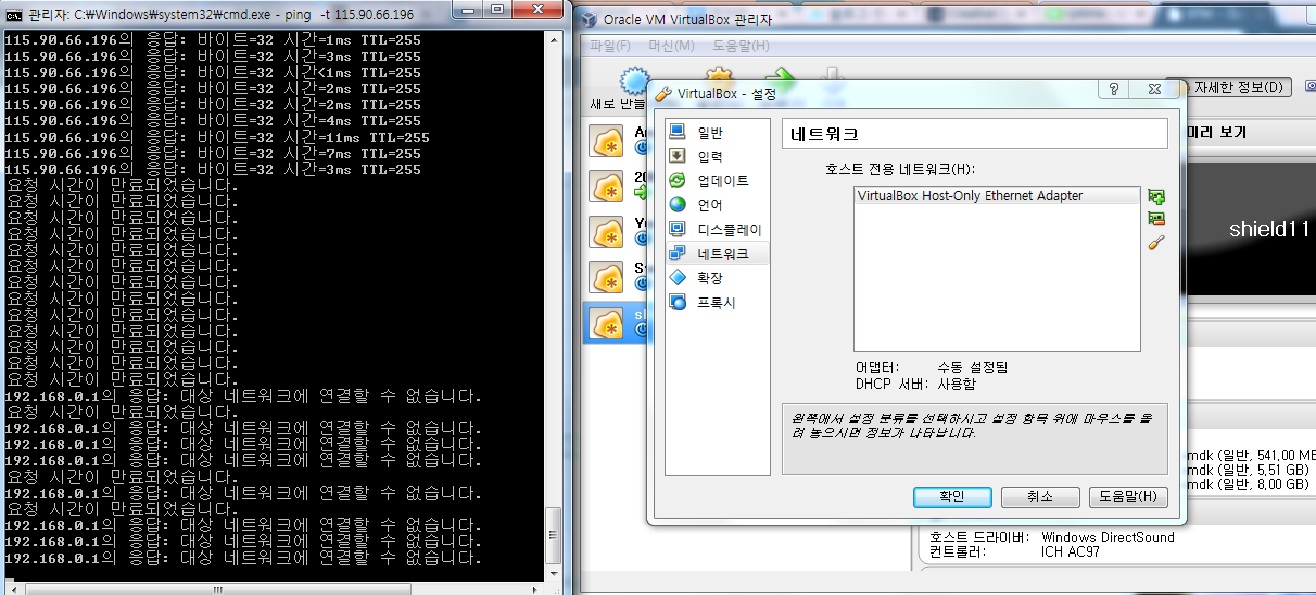Open the 프록시 settings category

pos(718,302)
